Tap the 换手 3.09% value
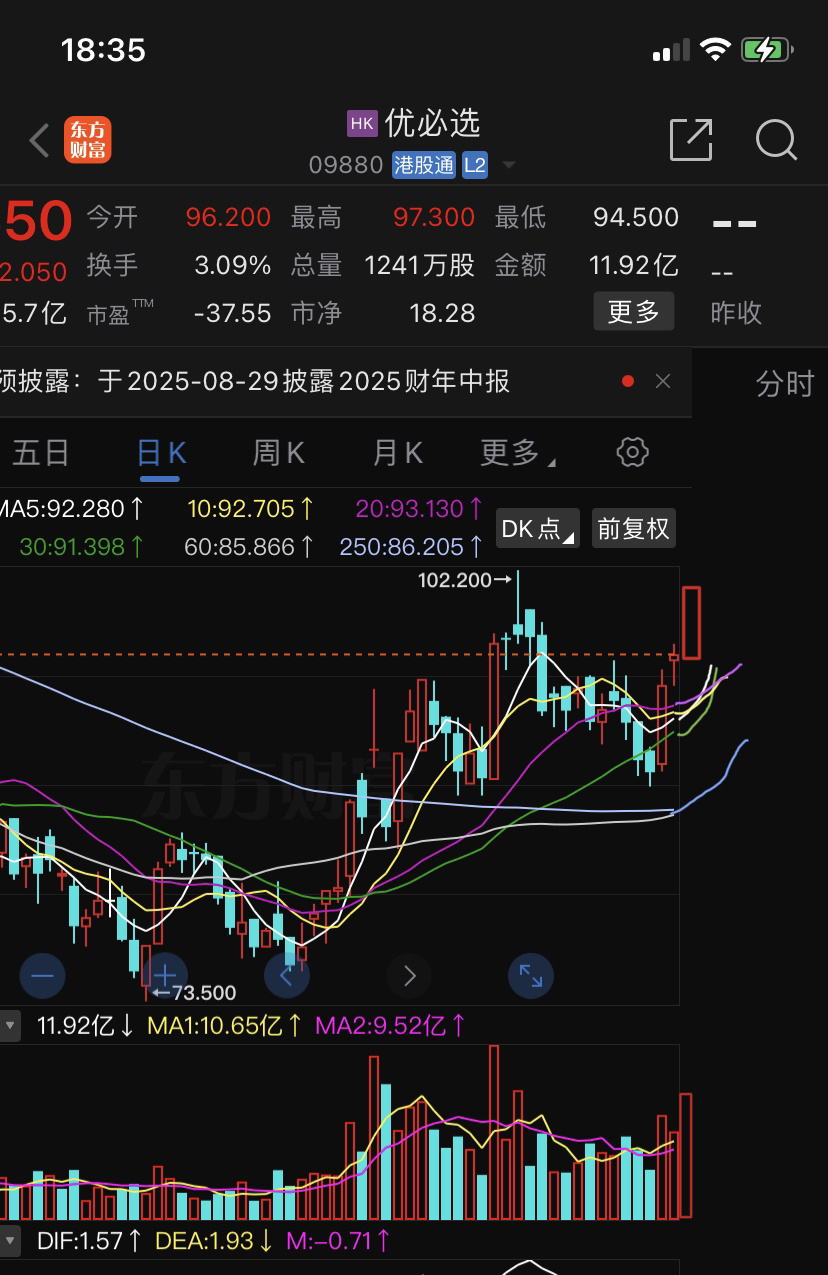 pyautogui.click(x=233, y=265)
